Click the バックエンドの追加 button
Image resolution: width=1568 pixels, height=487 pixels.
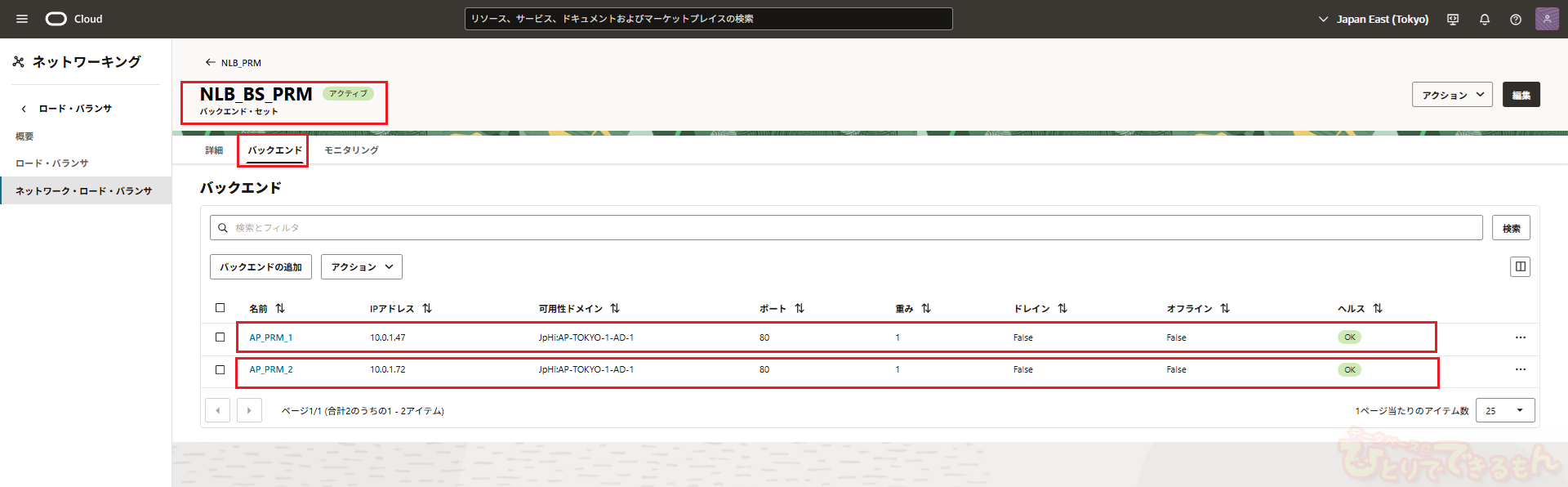coord(261,267)
